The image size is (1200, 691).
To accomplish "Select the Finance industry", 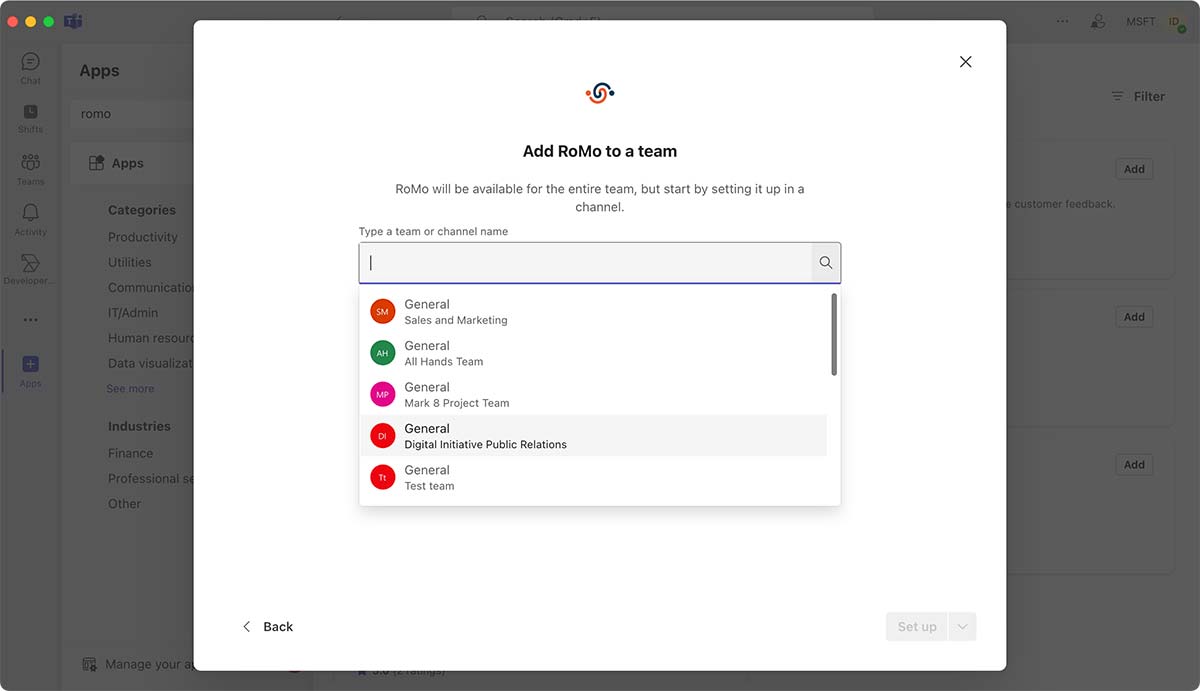I will coord(131,453).
